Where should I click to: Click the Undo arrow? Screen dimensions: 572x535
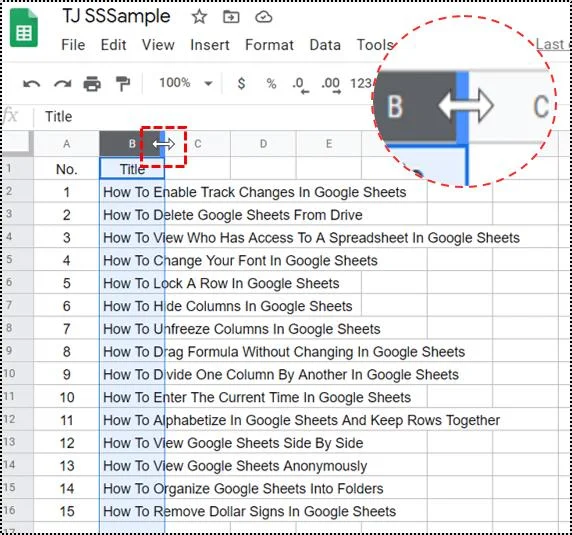click(x=31, y=84)
